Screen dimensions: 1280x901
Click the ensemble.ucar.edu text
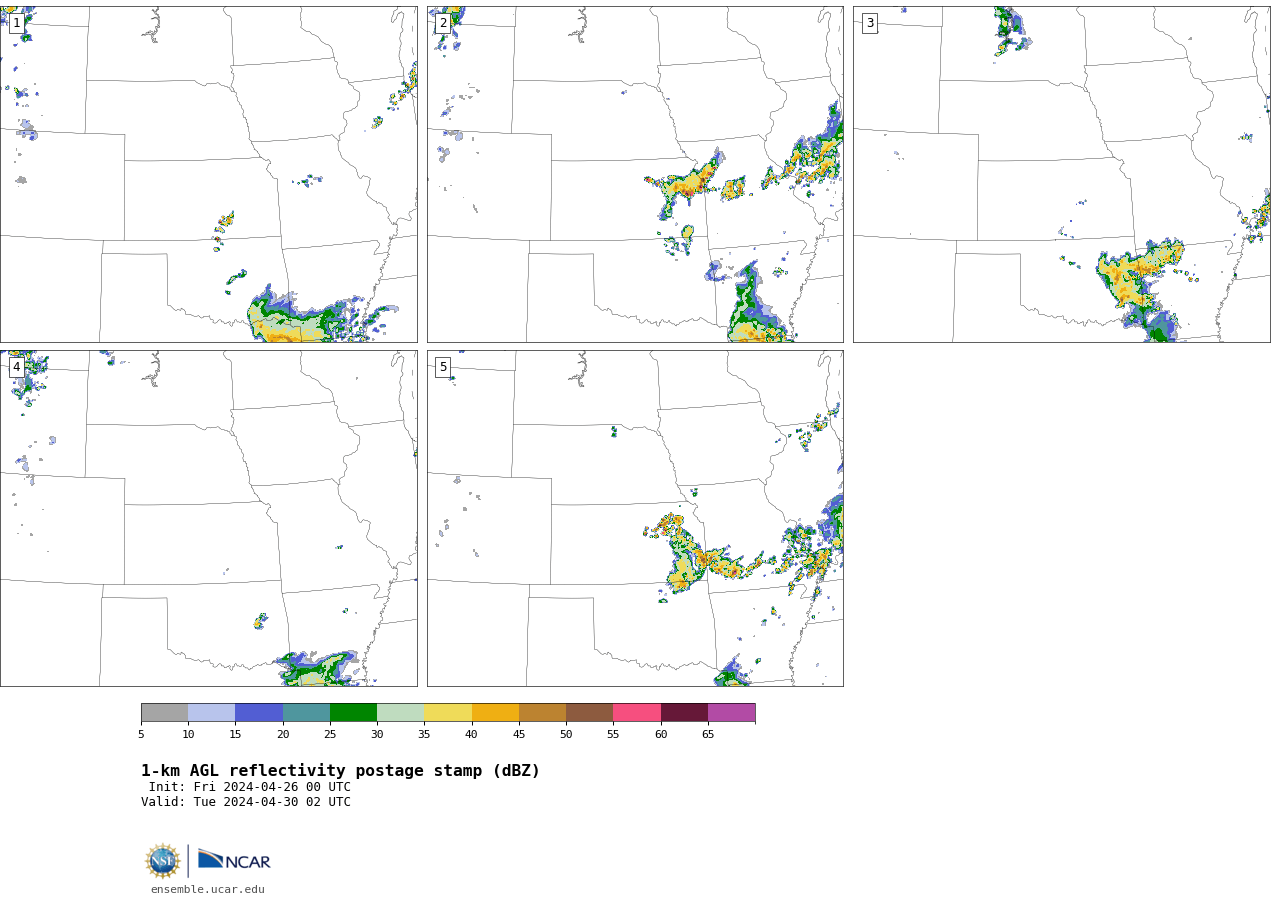208,890
